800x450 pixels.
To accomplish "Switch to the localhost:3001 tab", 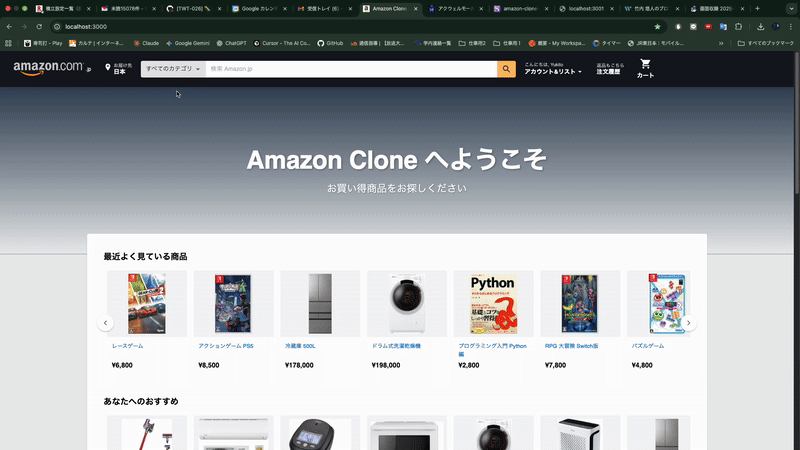I will coord(586,9).
